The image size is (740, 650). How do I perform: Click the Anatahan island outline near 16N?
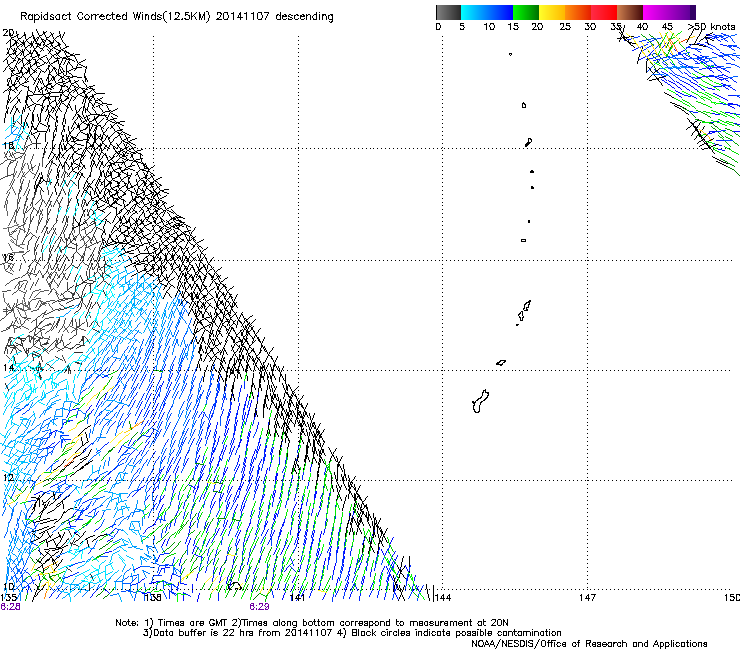[523, 240]
